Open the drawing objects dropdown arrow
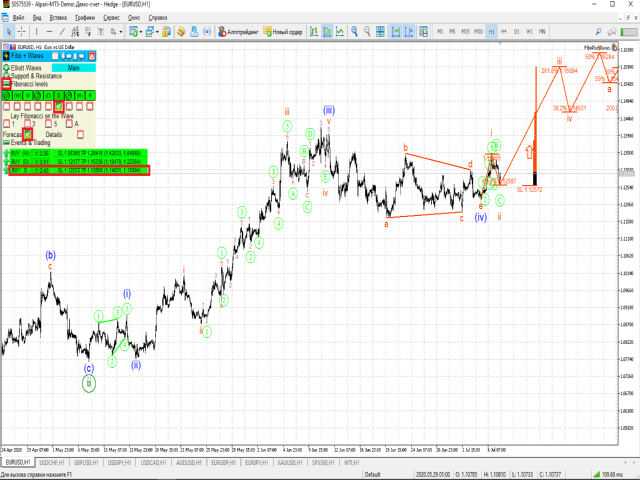Image resolution: width=640 pixels, height=480 pixels. click(121, 32)
